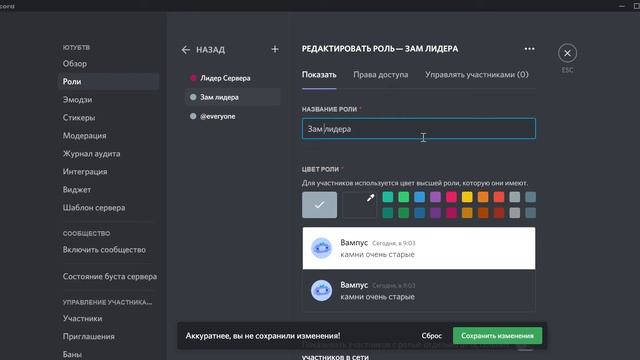This screenshot has width=640, height=360.
Task: Choose the dark red swatch in the bottom row
Action: point(499,213)
